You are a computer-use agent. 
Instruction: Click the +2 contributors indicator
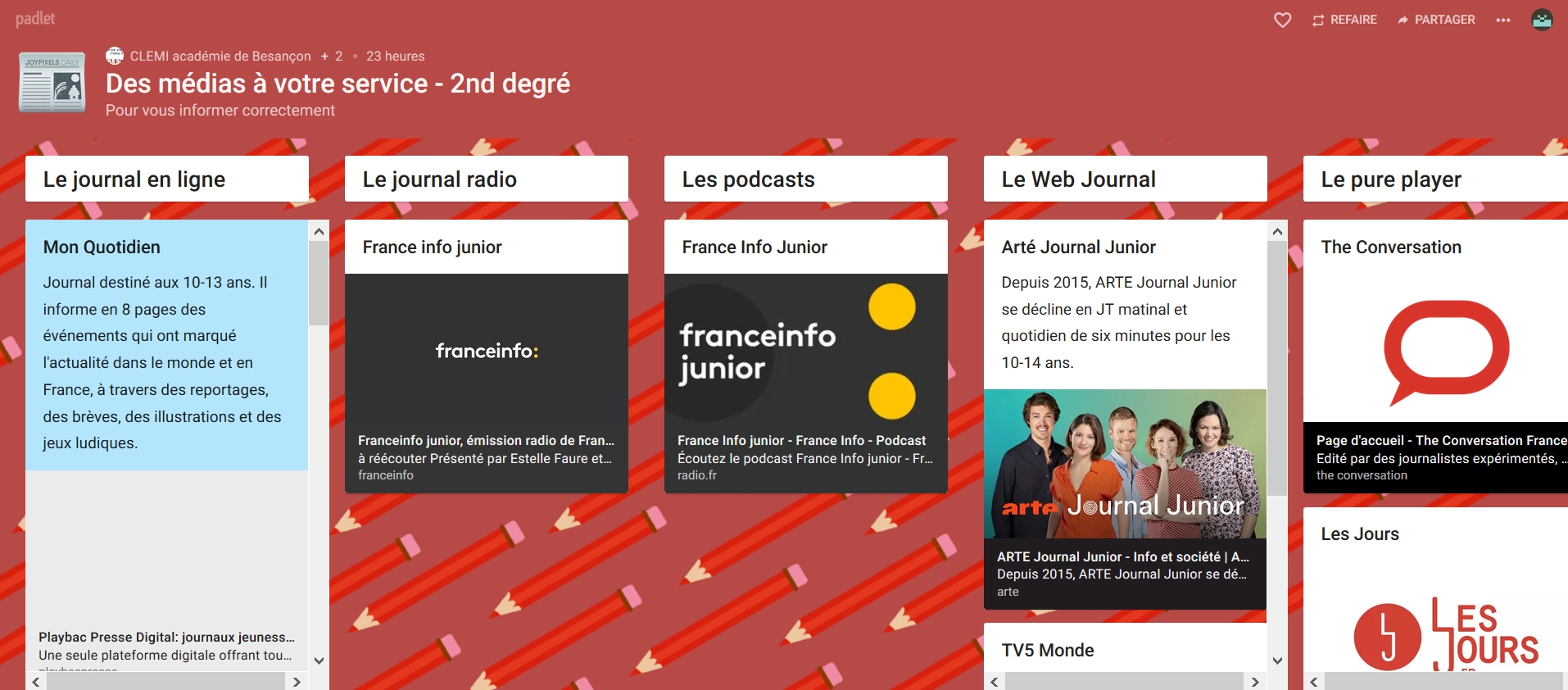click(332, 56)
